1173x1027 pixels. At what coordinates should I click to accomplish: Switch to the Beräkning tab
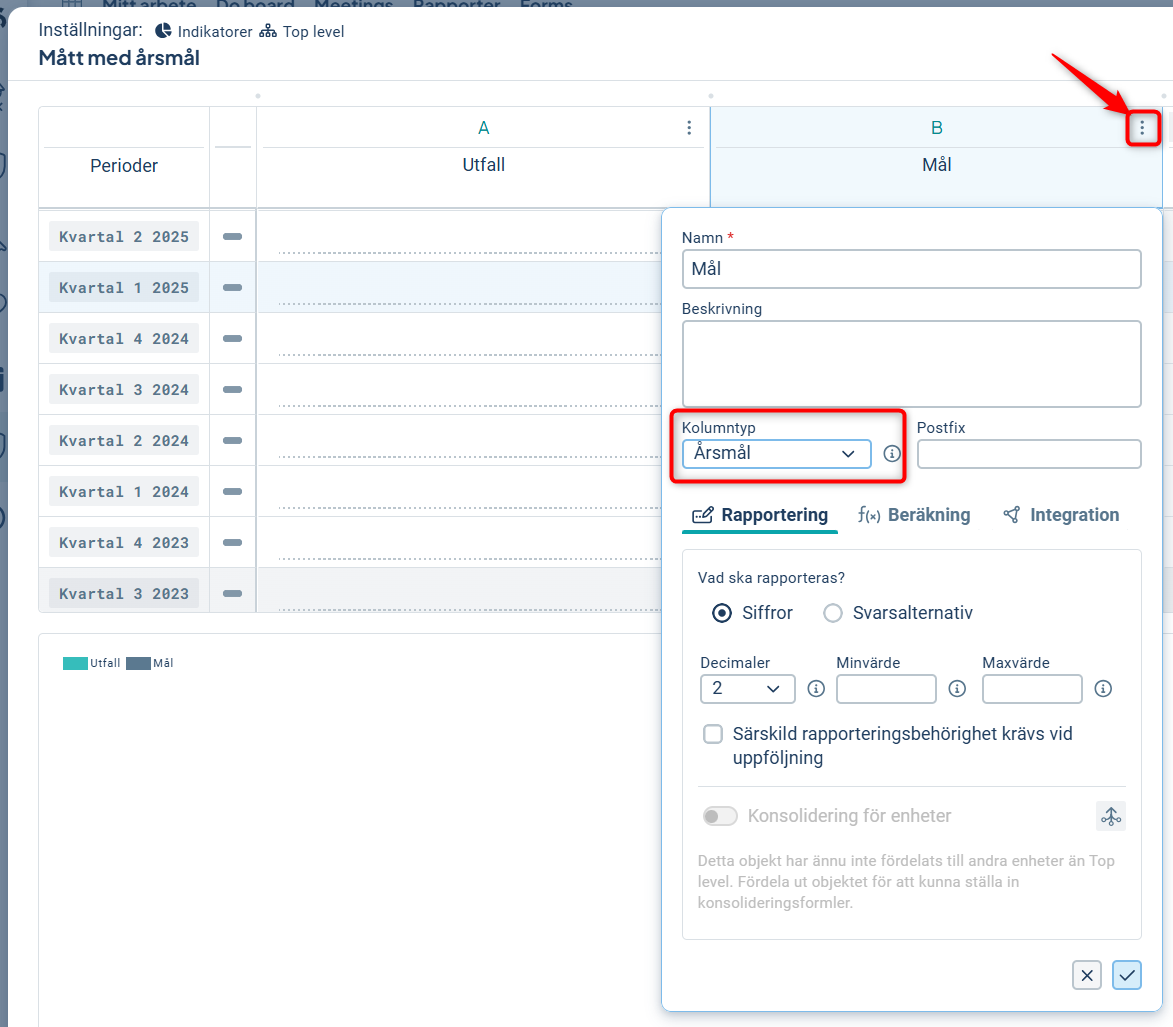914,515
